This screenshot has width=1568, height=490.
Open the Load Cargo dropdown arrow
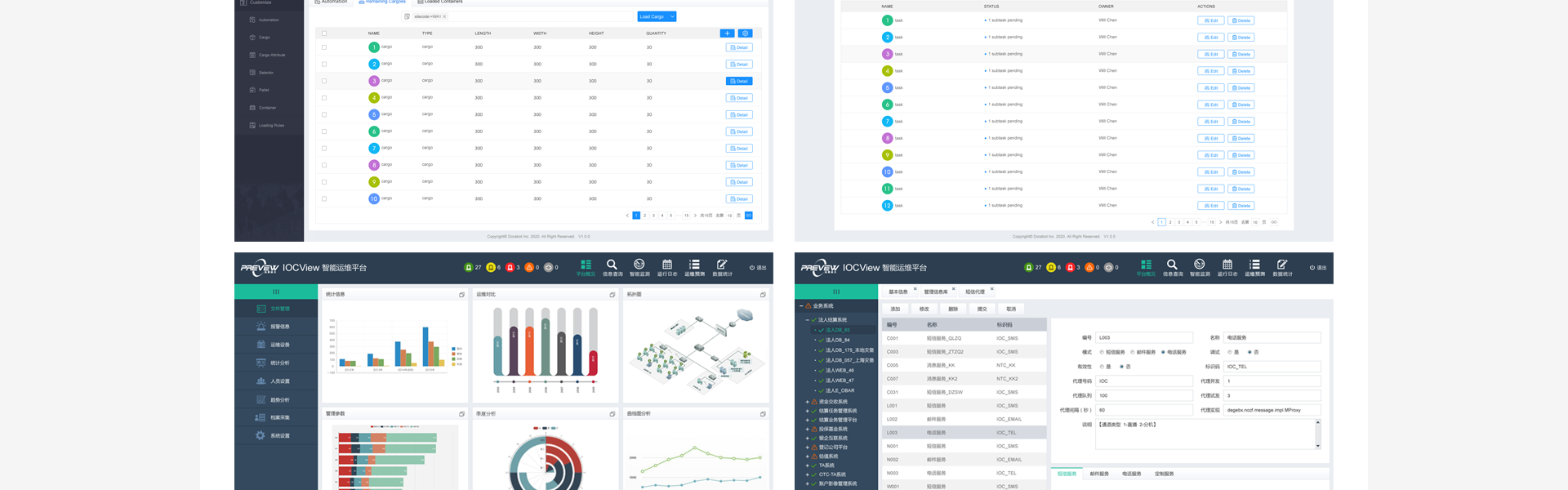click(x=672, y=16)
